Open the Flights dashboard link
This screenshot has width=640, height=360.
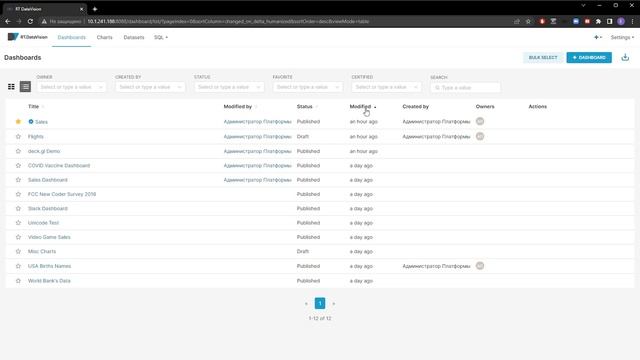pos(36,136)
